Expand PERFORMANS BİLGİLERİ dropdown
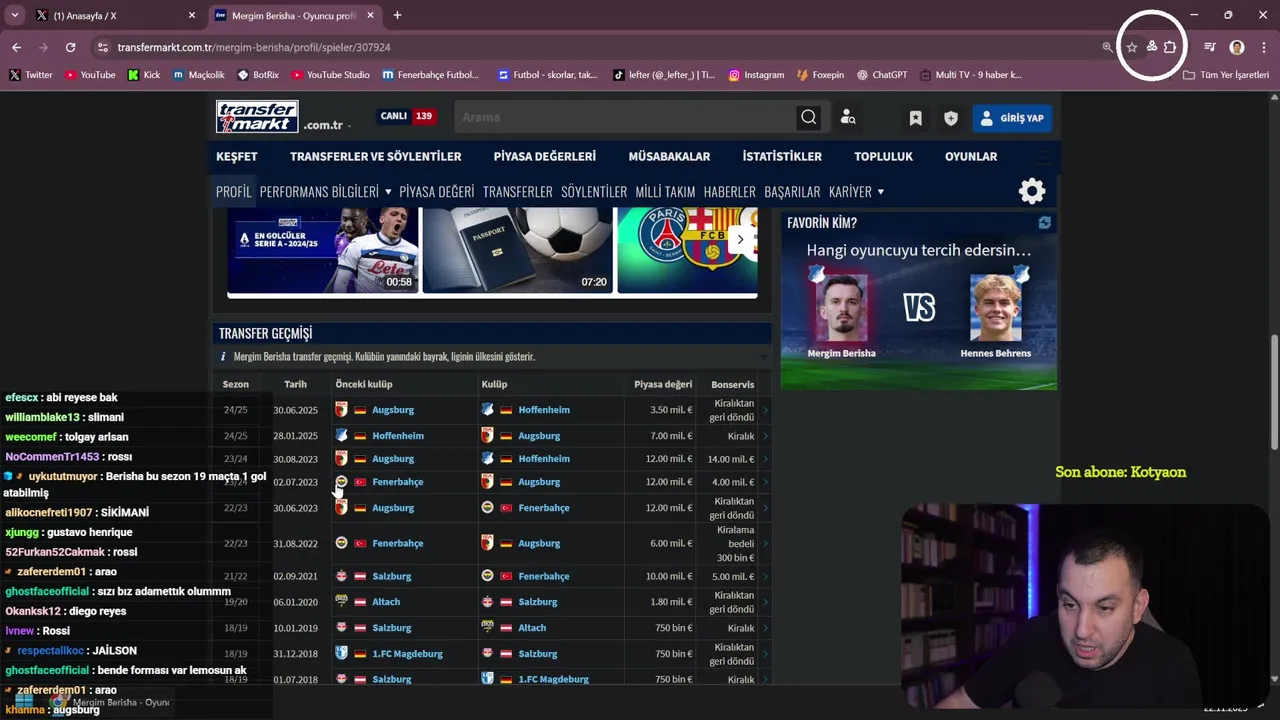 point(325,191)
